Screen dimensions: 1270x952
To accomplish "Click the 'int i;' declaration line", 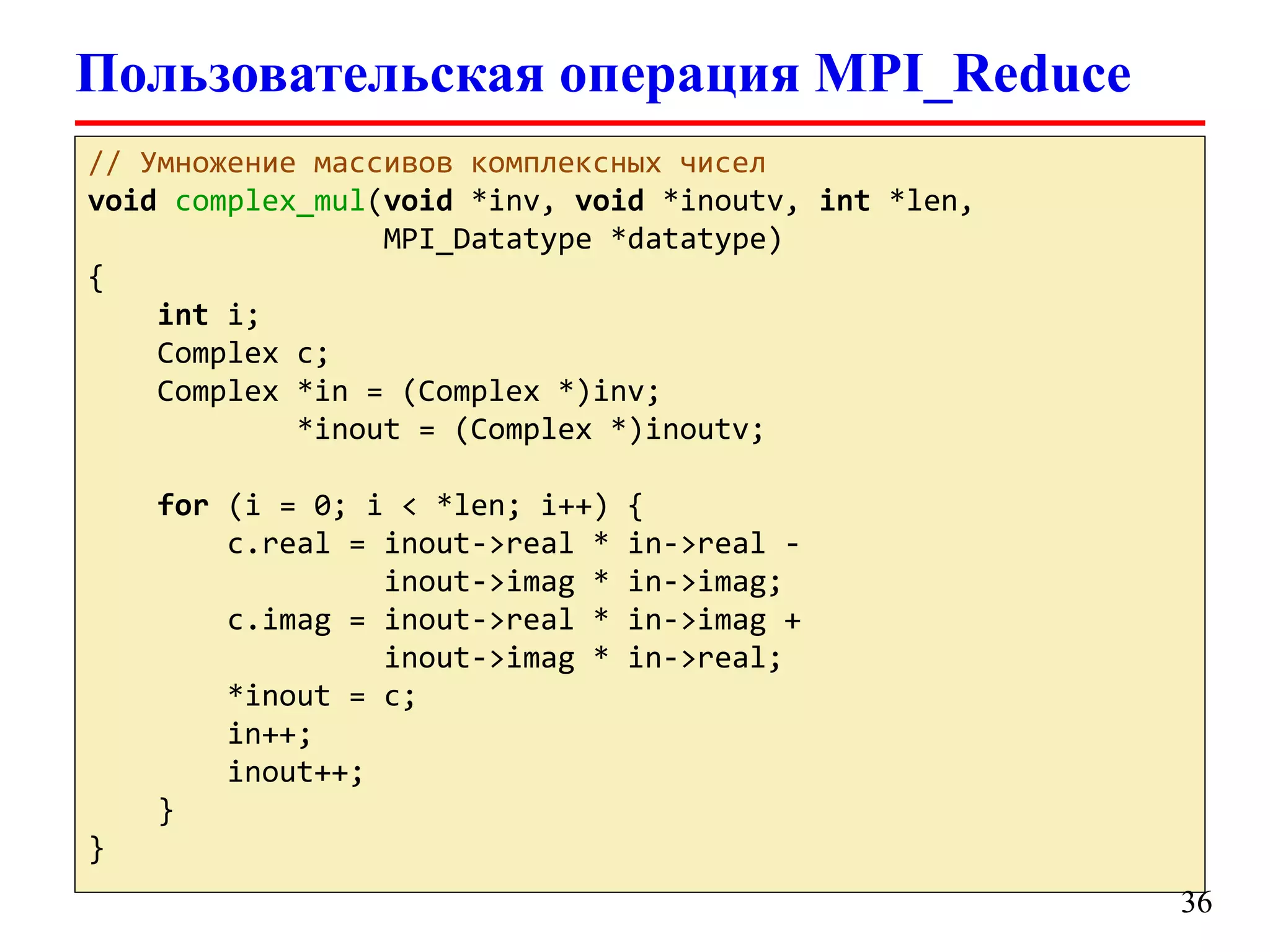I will click(x=208, y=315).
